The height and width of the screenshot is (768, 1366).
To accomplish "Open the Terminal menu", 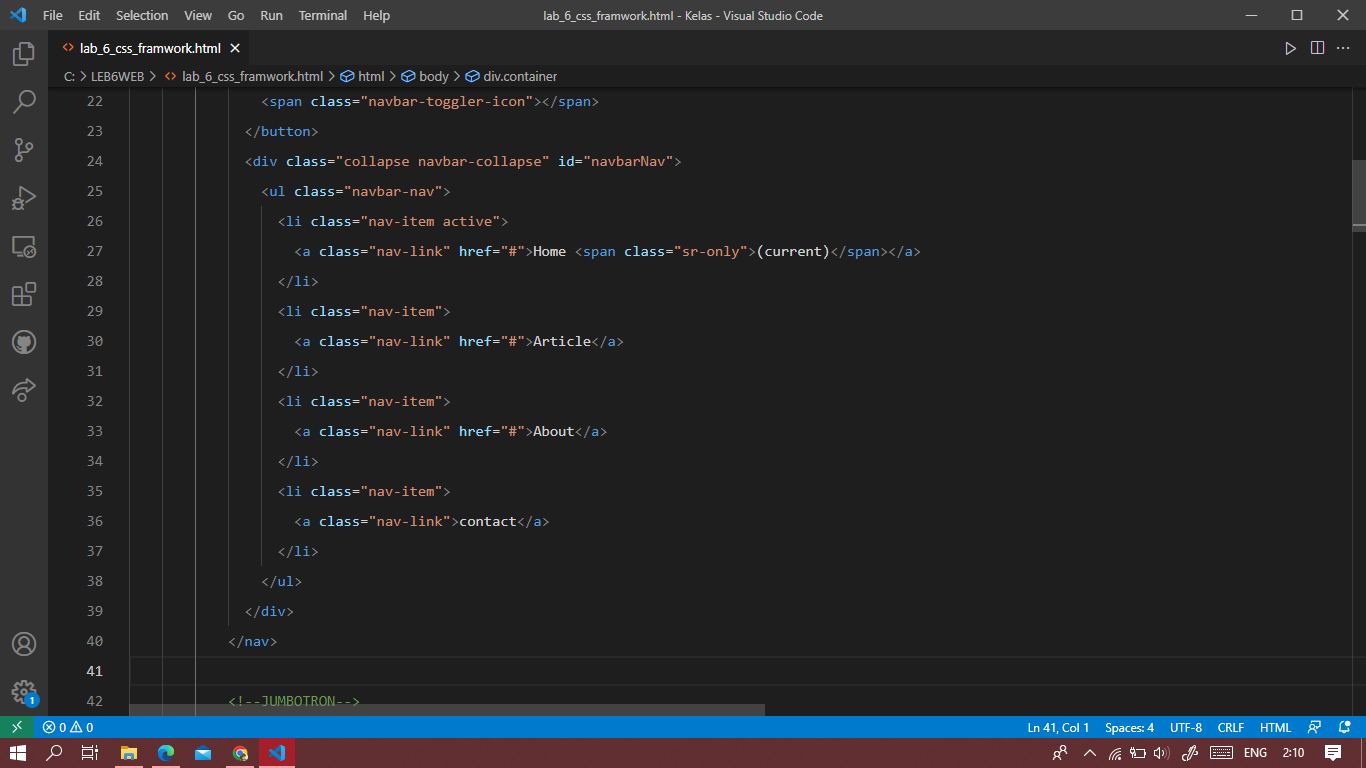I will [x=322, y=15].
